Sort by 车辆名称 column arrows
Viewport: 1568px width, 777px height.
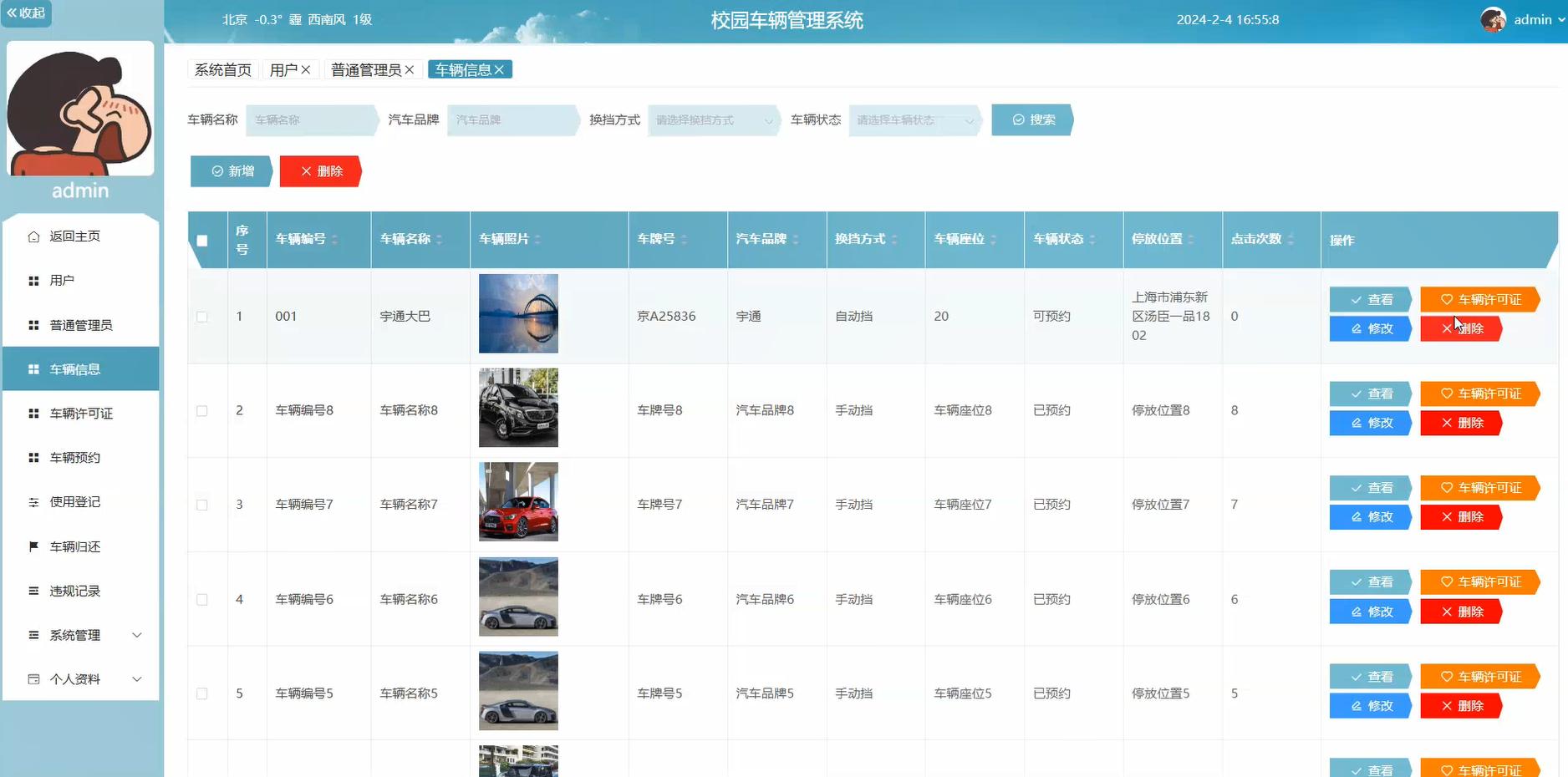click(x=439, y=240)
